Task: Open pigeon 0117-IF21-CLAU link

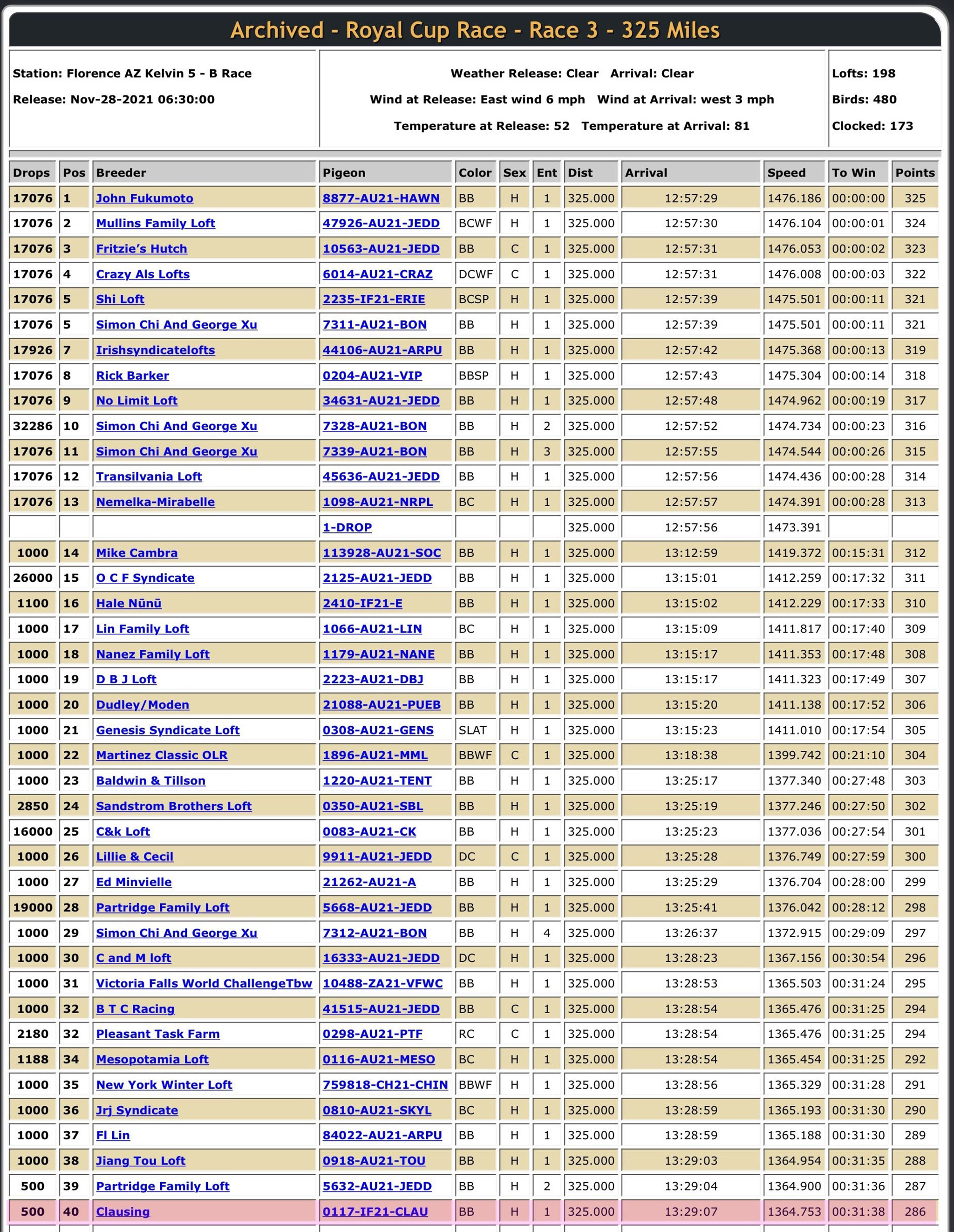Action: tap(375, 1212)
